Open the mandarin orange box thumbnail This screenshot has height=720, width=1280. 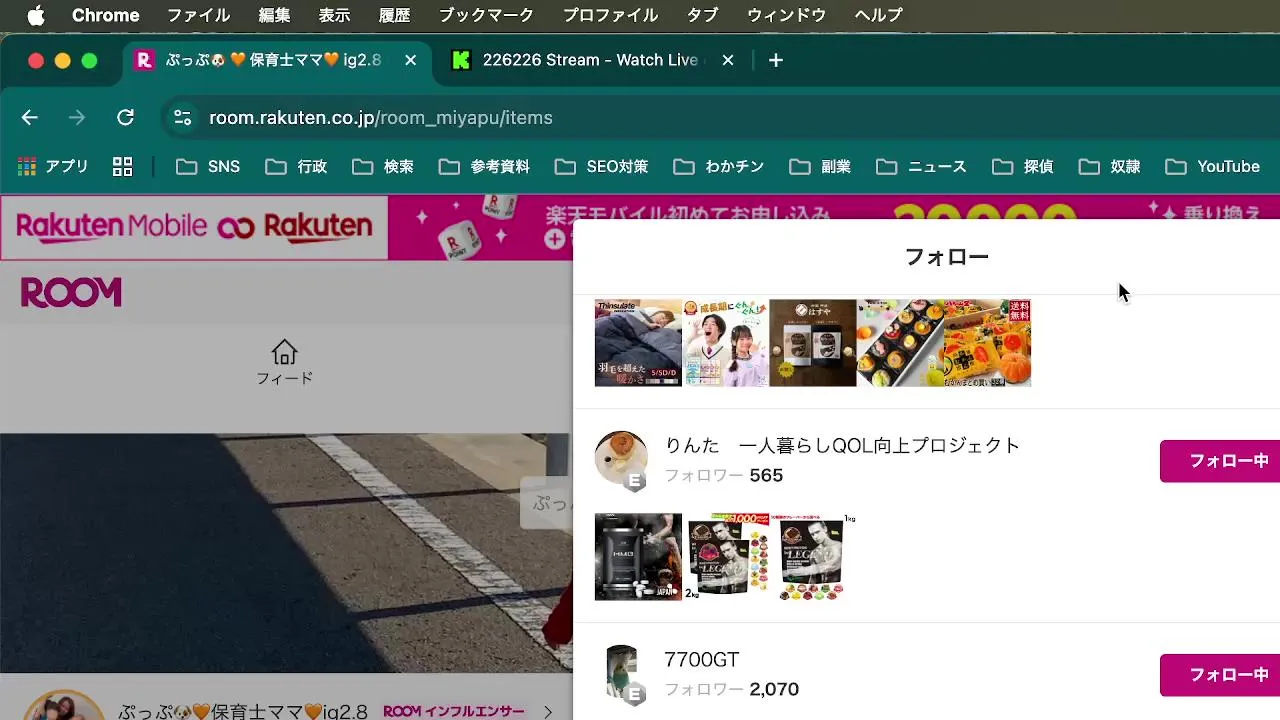(987, 343)
